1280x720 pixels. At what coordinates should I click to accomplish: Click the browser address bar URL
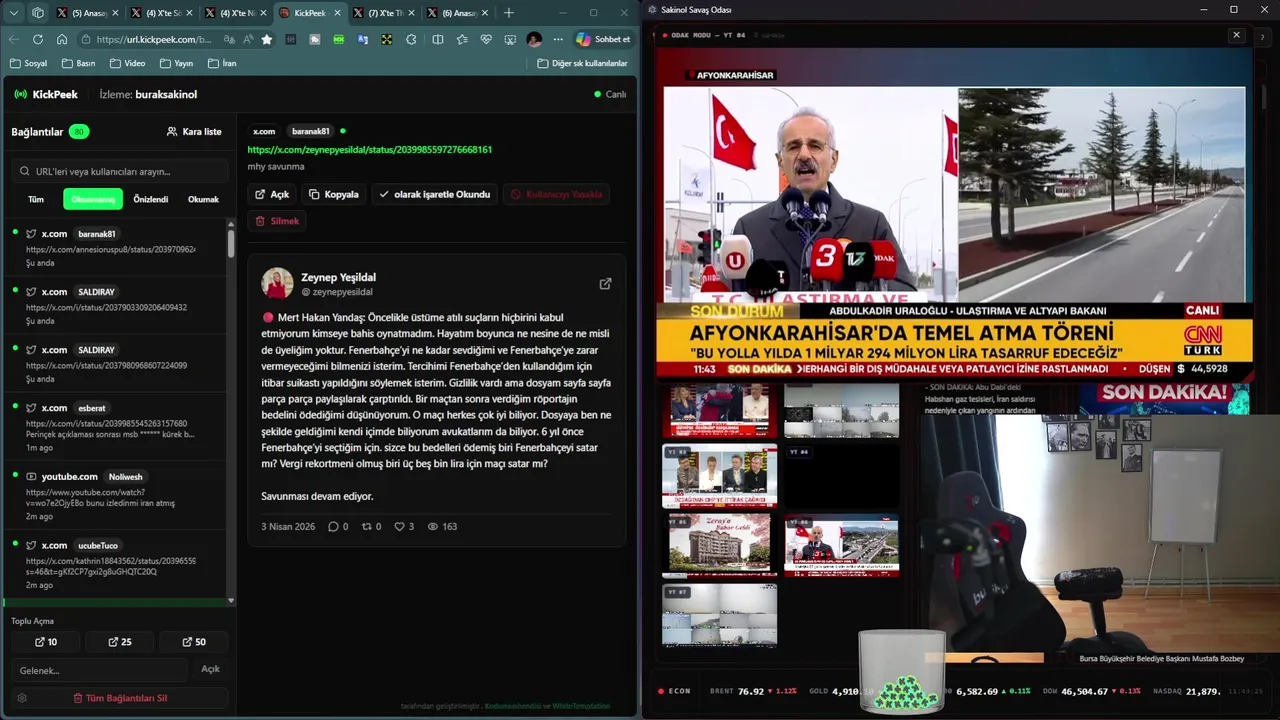(153, 39)
